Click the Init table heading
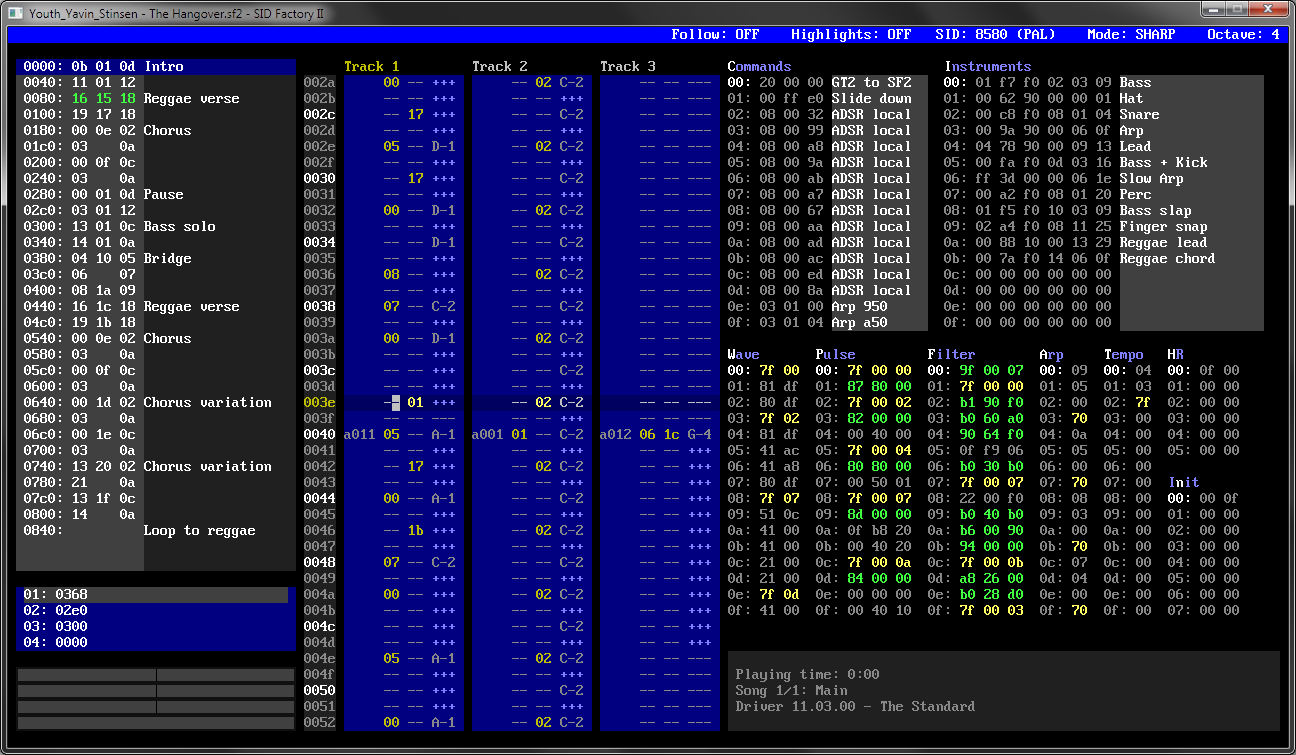This screenshot has height=755, width=1296. pos(1183,482)
